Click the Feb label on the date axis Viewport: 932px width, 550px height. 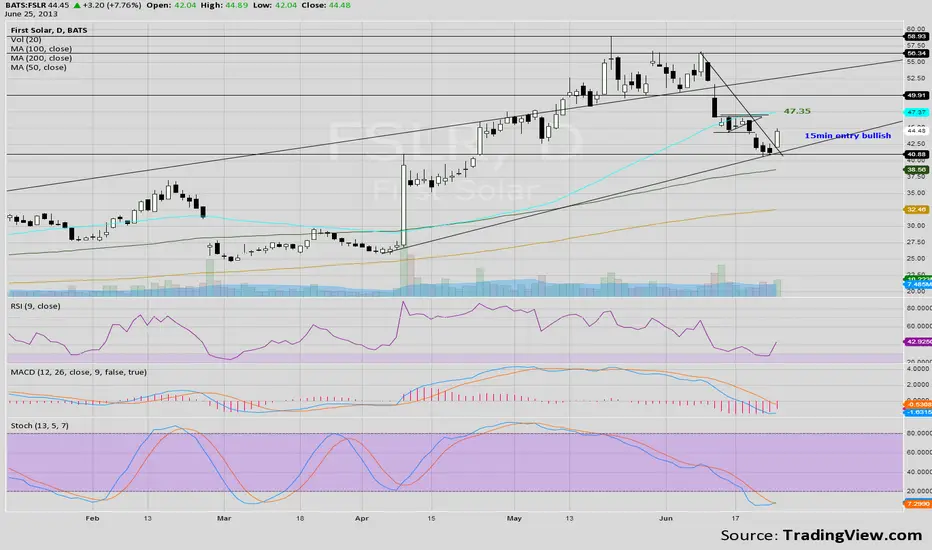click(92, 518)
